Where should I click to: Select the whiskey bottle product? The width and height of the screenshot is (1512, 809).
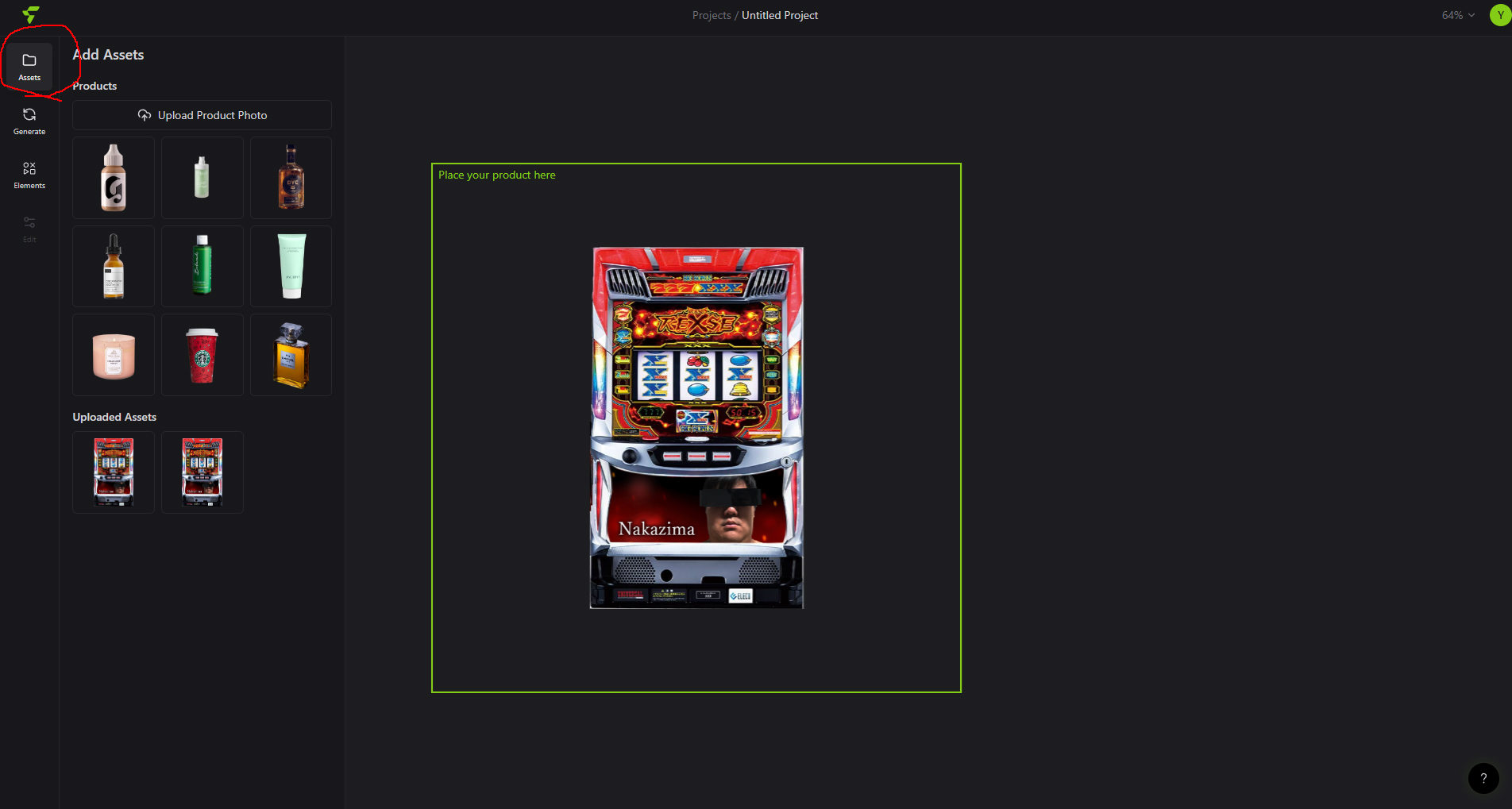[291, 178]
